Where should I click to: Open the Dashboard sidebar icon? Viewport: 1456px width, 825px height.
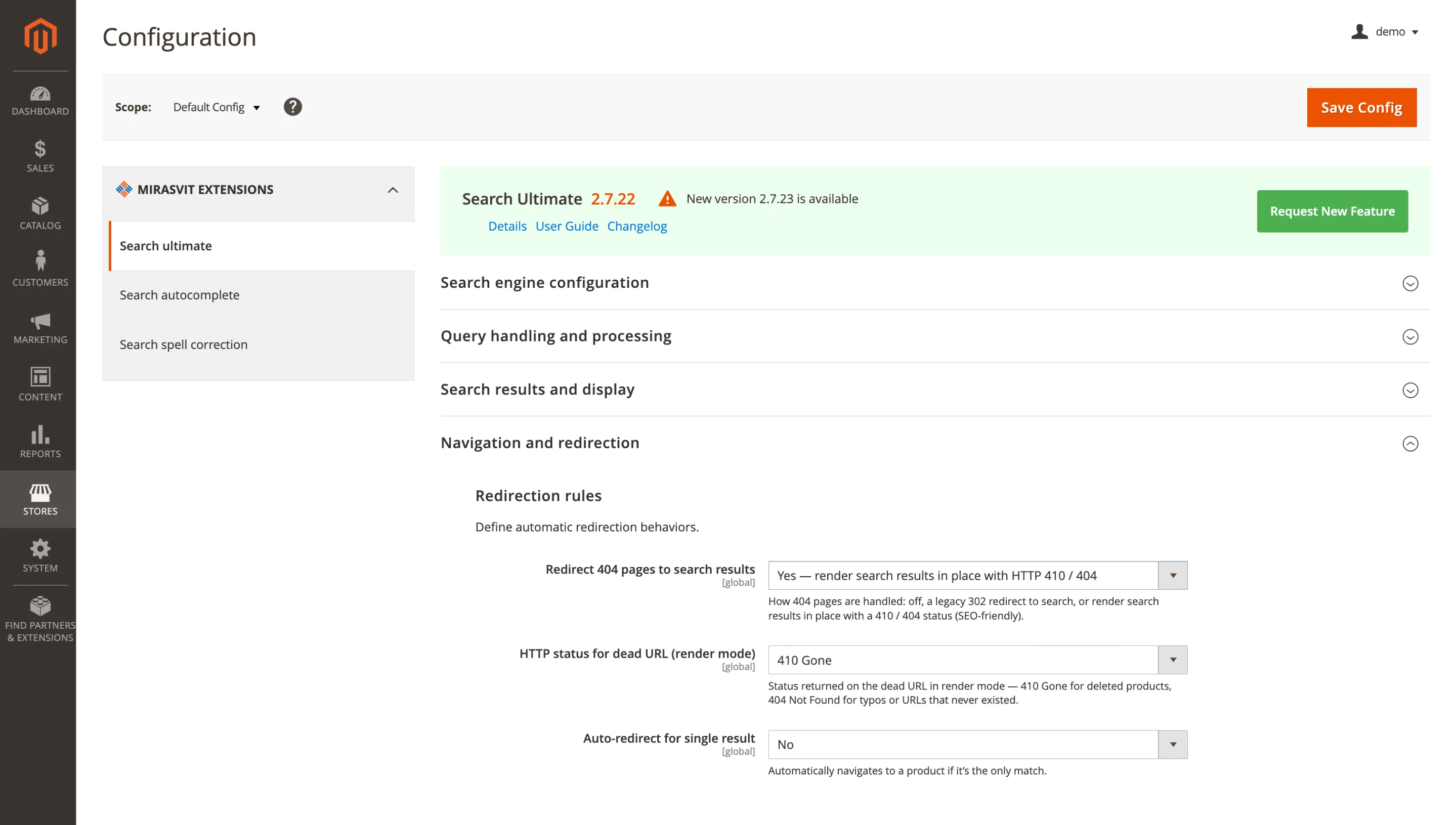tap(40, 94)
